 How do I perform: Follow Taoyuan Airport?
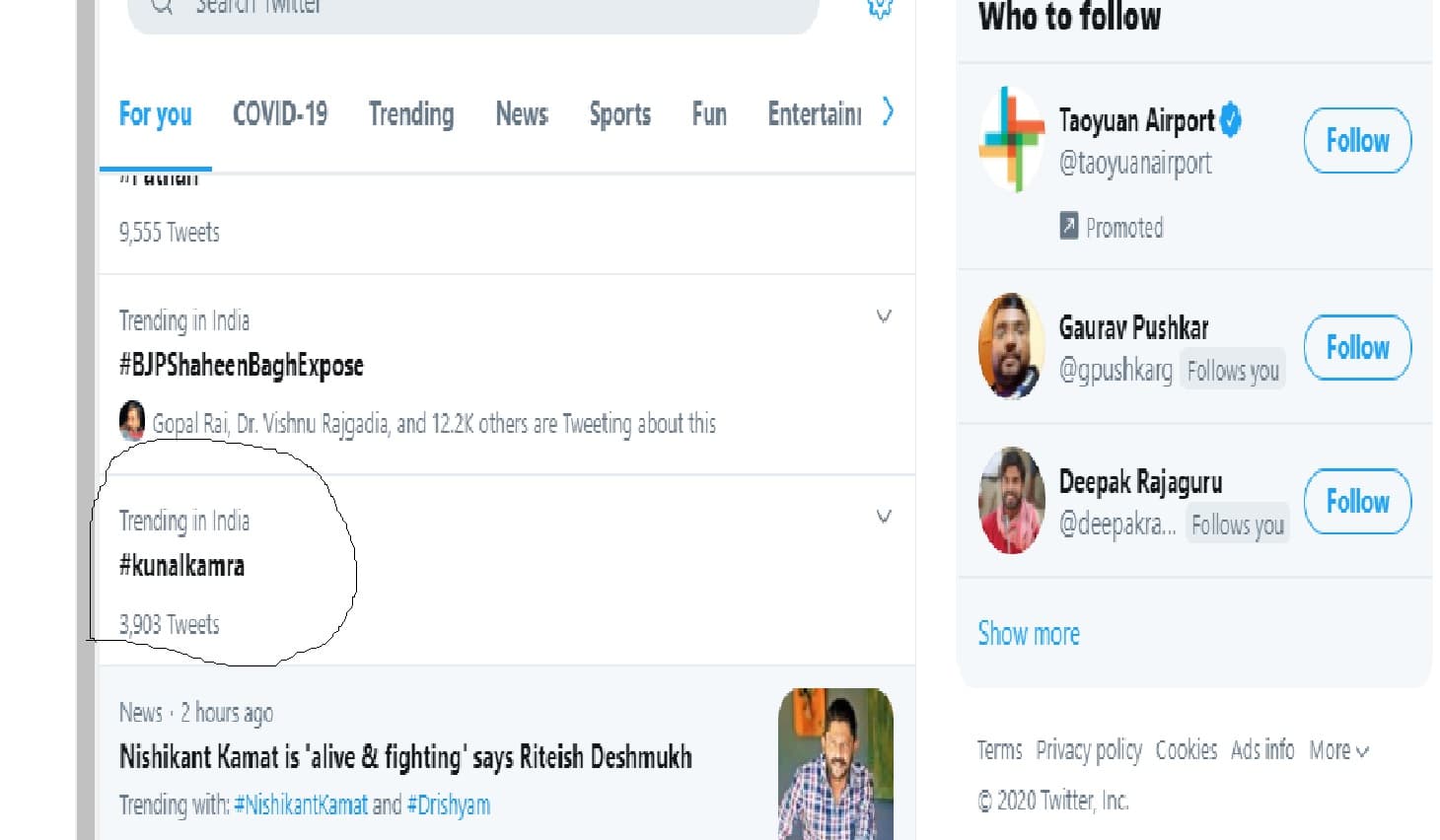coord(1357,141)
